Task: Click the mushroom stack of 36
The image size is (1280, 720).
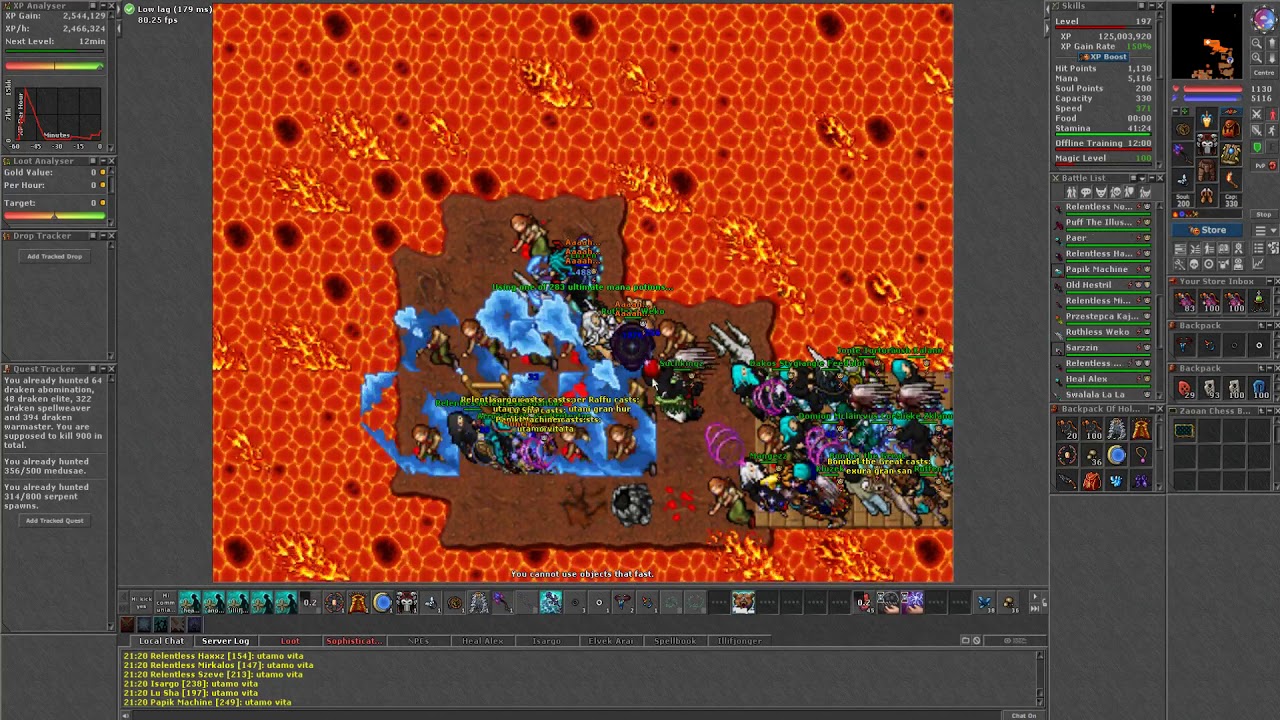Action: tap(1092, 456)
